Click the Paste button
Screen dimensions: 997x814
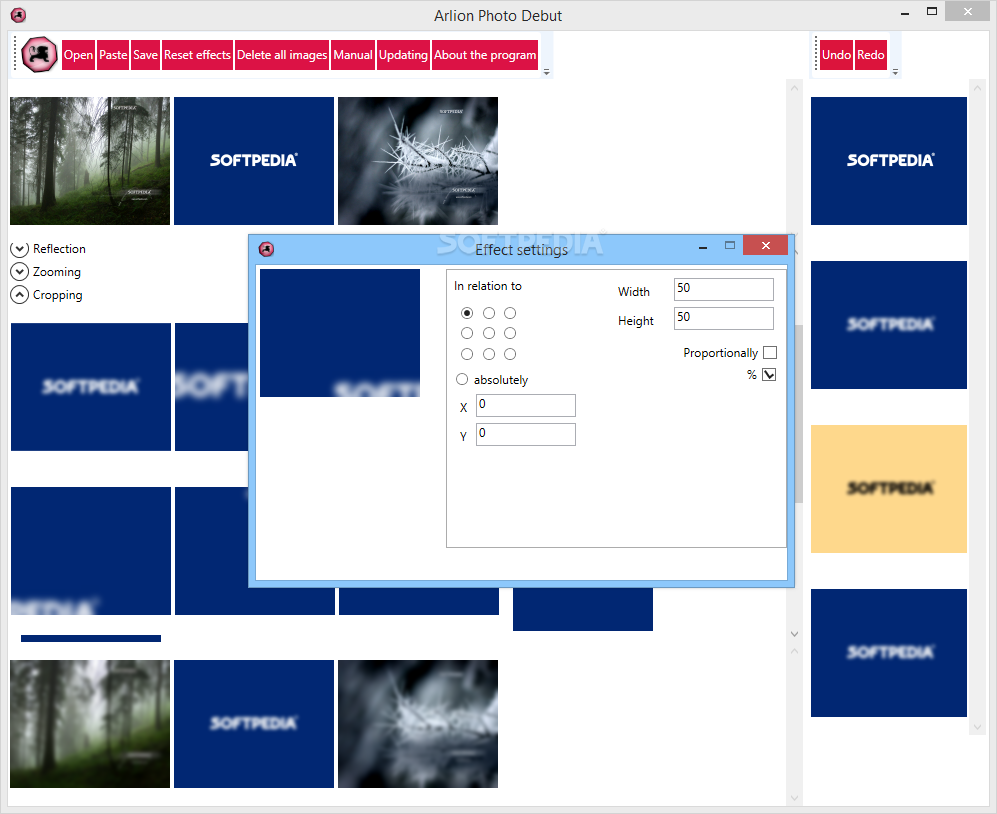coord(113,55)
